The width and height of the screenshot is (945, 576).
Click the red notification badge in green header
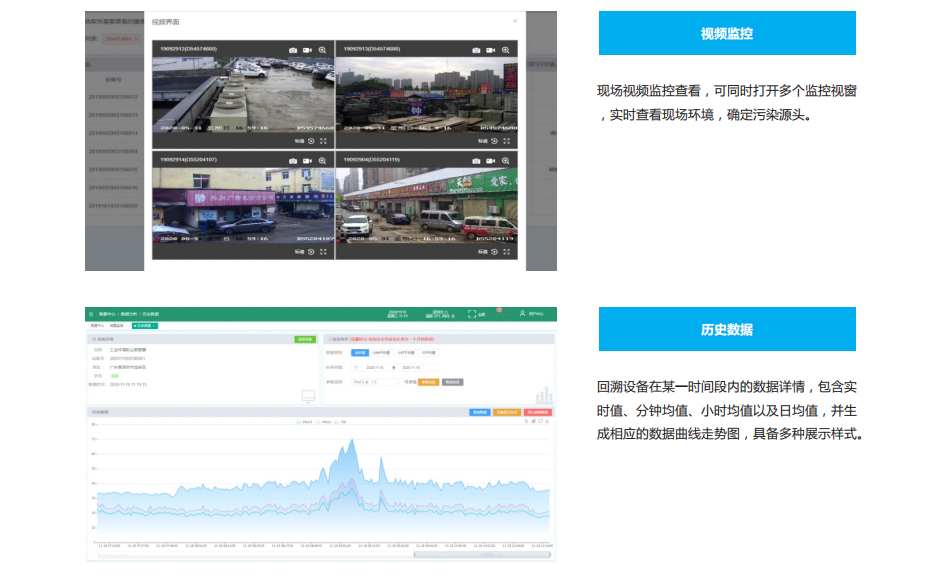(x=499, y=310)
